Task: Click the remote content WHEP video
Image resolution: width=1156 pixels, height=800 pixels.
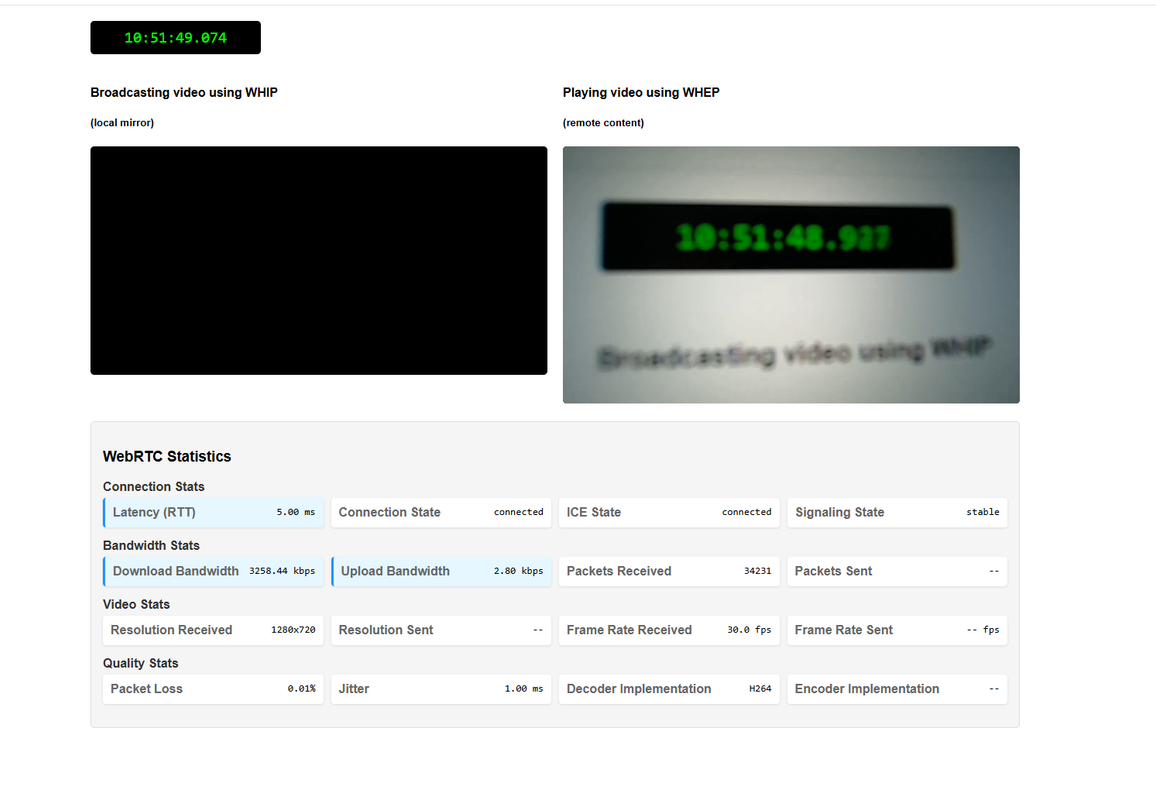Action: point(791,275)
